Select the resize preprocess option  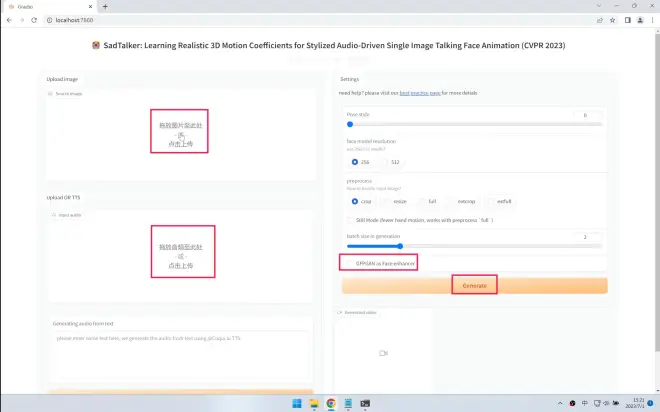(386, 202)
